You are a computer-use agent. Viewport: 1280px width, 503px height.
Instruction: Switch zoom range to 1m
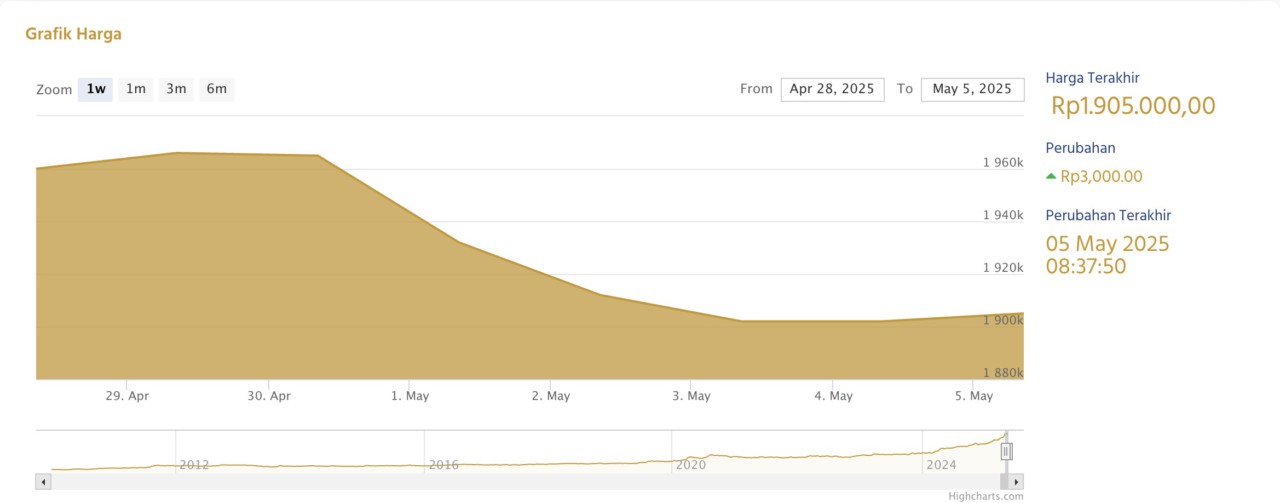pyautogui.click(x=136, y=89)
